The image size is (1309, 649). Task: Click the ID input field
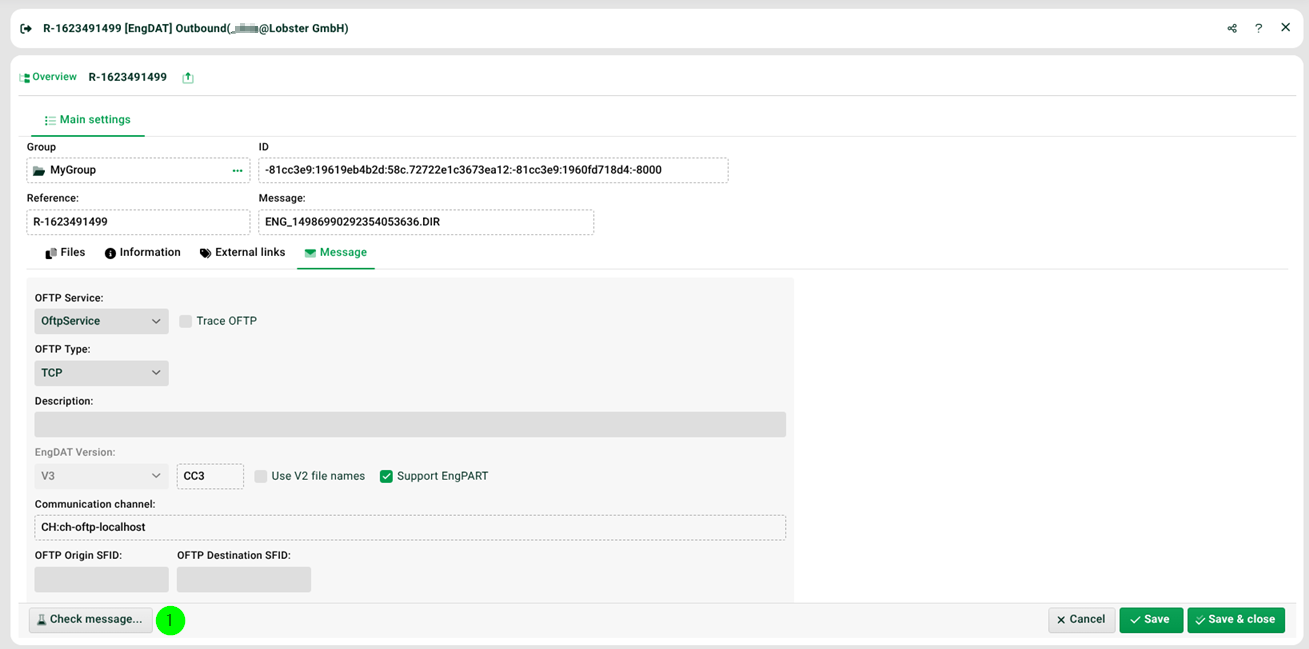493,170
